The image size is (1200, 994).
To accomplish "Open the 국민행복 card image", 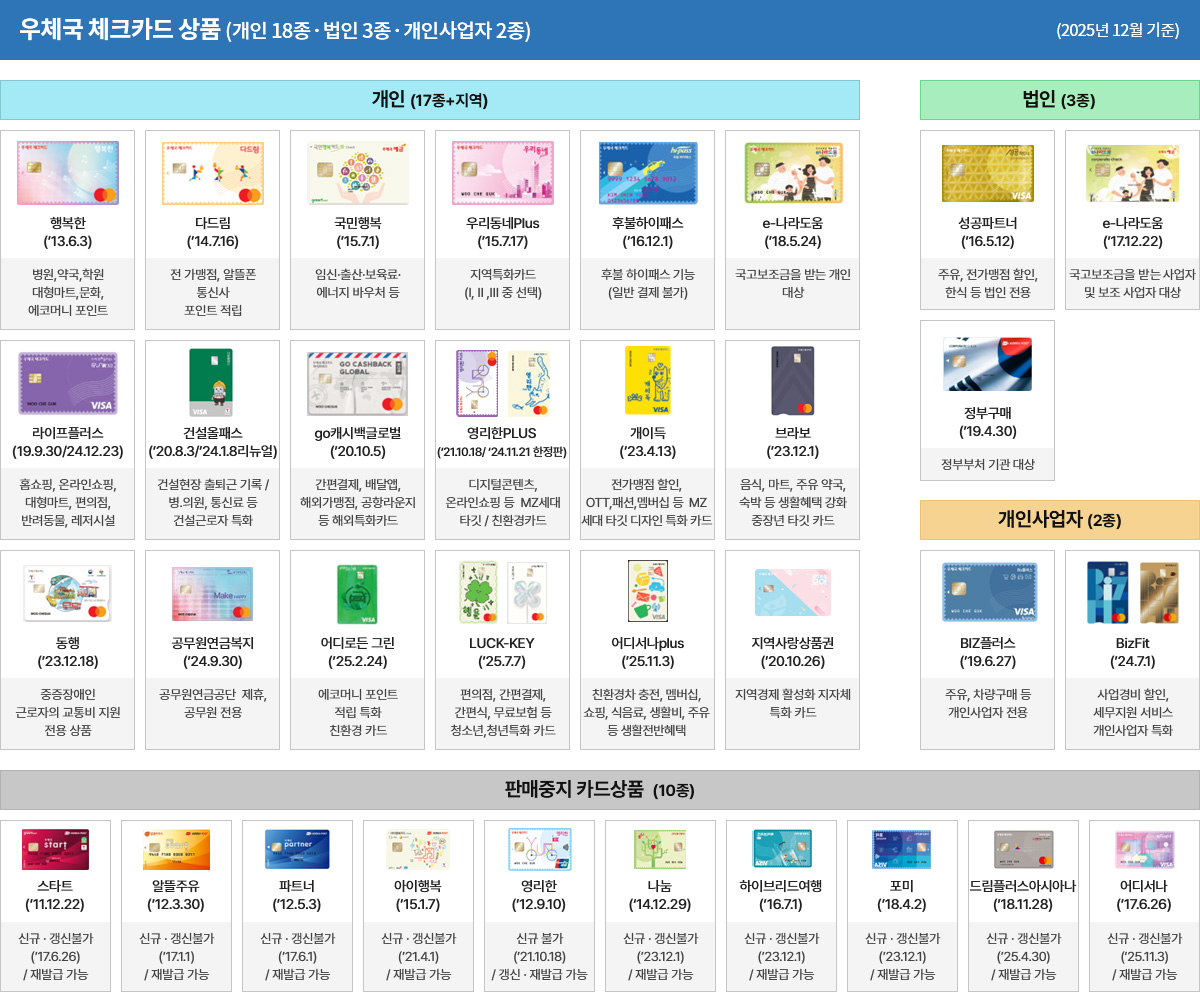I will tap(356, 172).
